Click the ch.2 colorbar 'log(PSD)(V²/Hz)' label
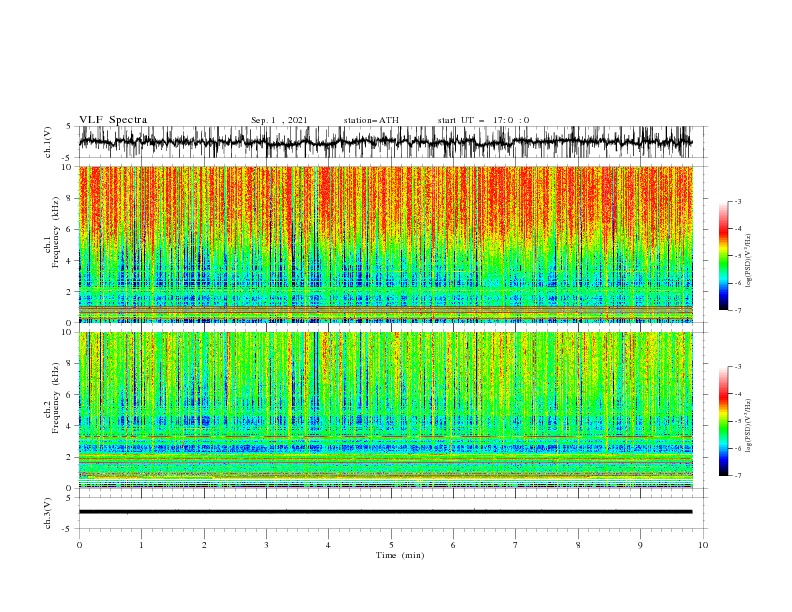 pos(749,425)
